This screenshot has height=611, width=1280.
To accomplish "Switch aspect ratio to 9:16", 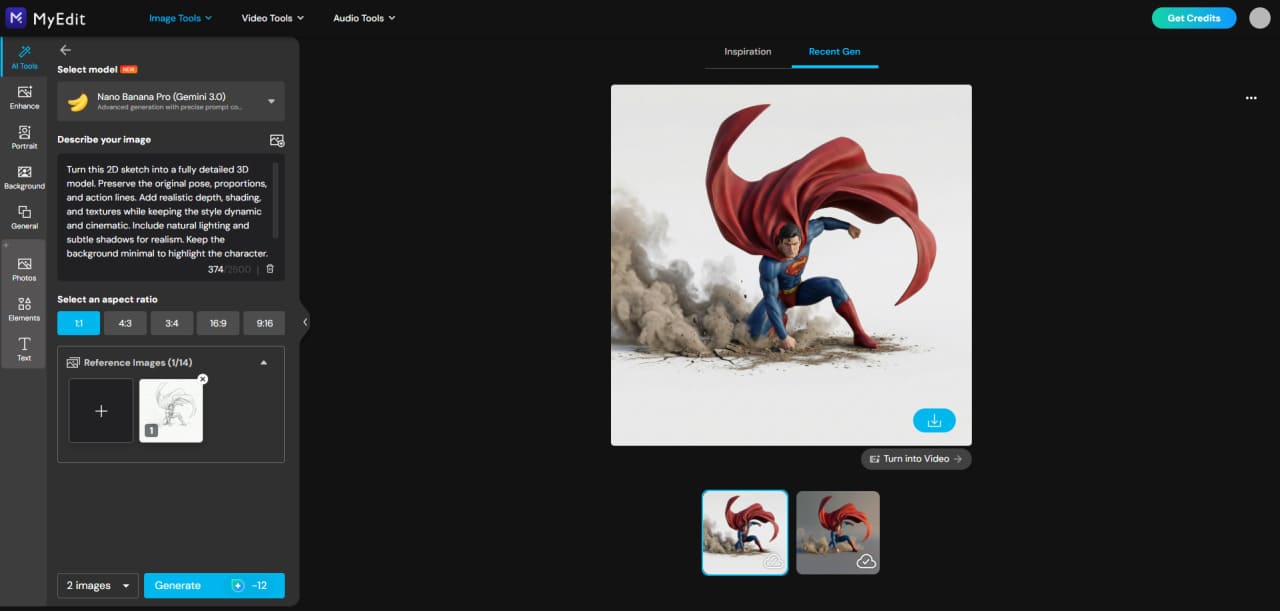I will (264, 322).
